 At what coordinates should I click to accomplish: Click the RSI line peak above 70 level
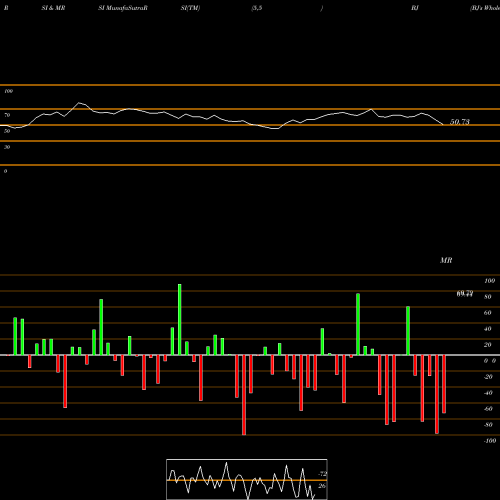click(x=79, y=103)
